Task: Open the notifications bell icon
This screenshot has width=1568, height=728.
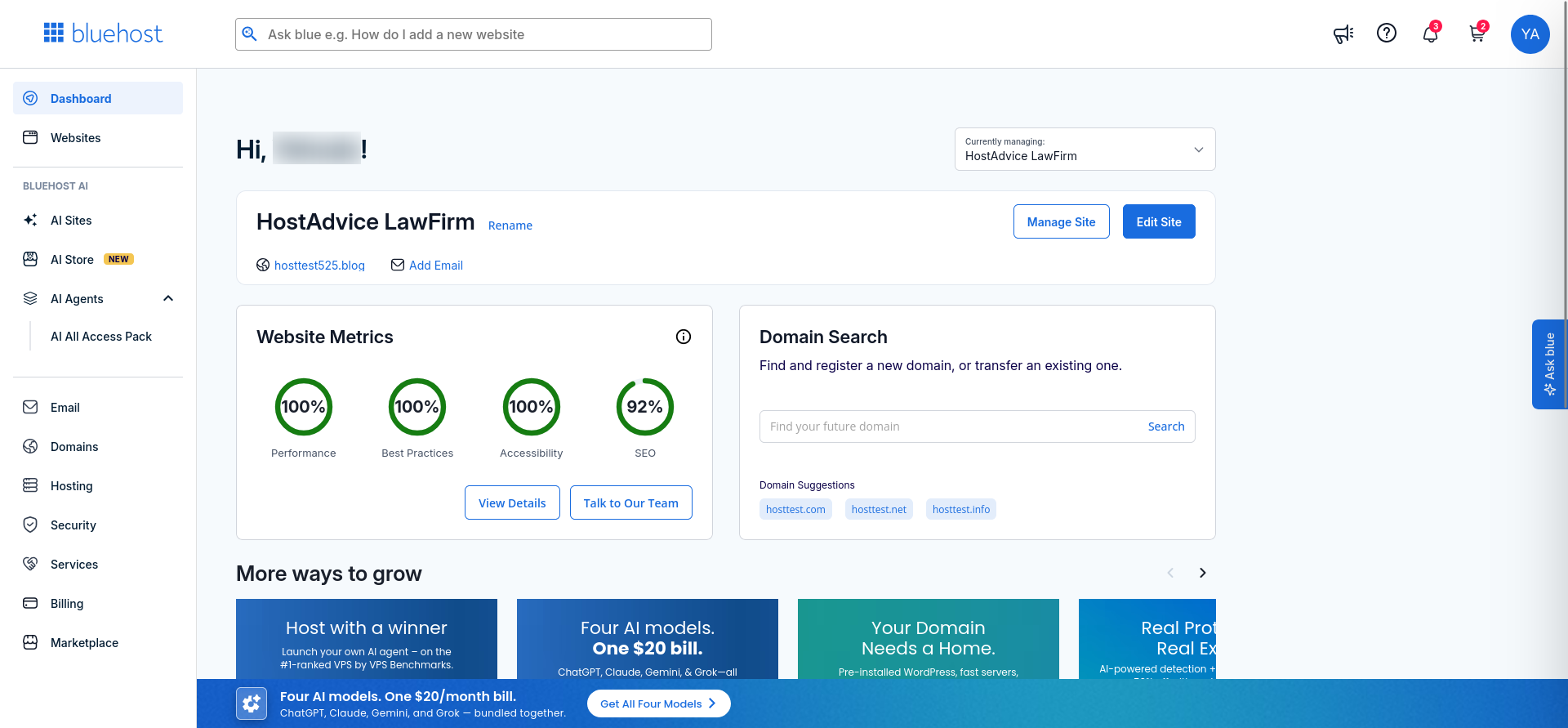Action: [x=1430, y=33]
